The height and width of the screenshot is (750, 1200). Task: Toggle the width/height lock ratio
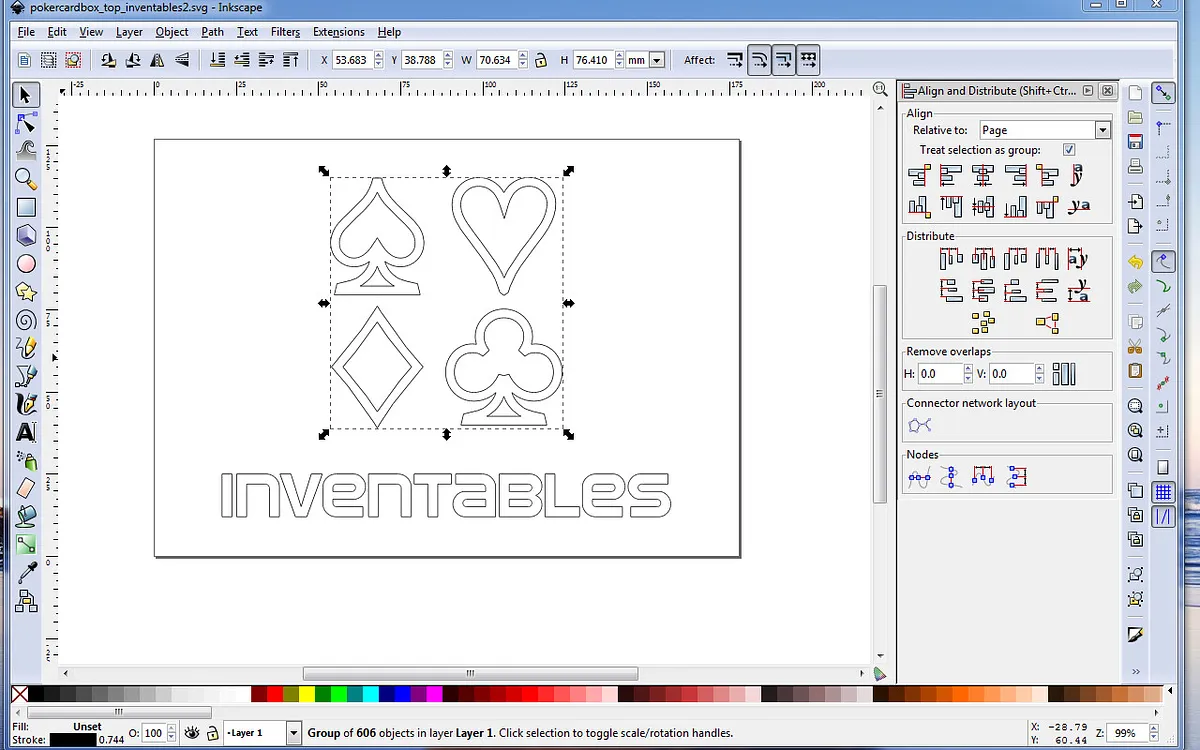click(540, 60)
